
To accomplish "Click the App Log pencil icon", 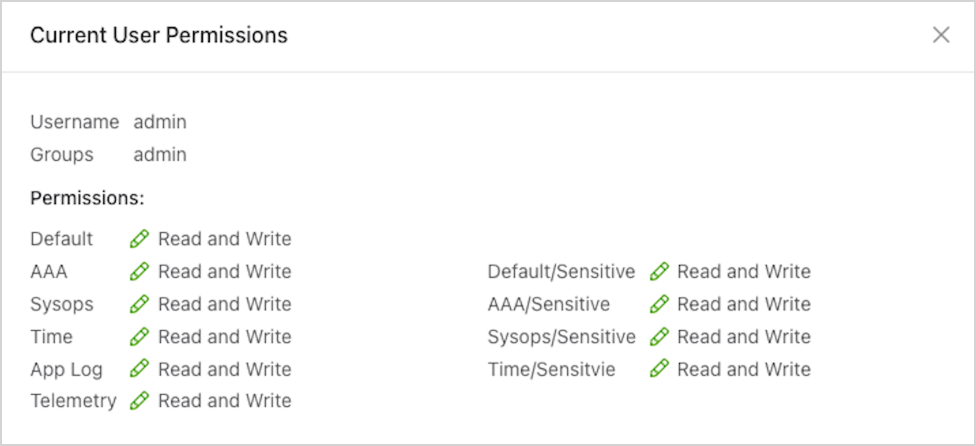I will (x=140, y=369).
